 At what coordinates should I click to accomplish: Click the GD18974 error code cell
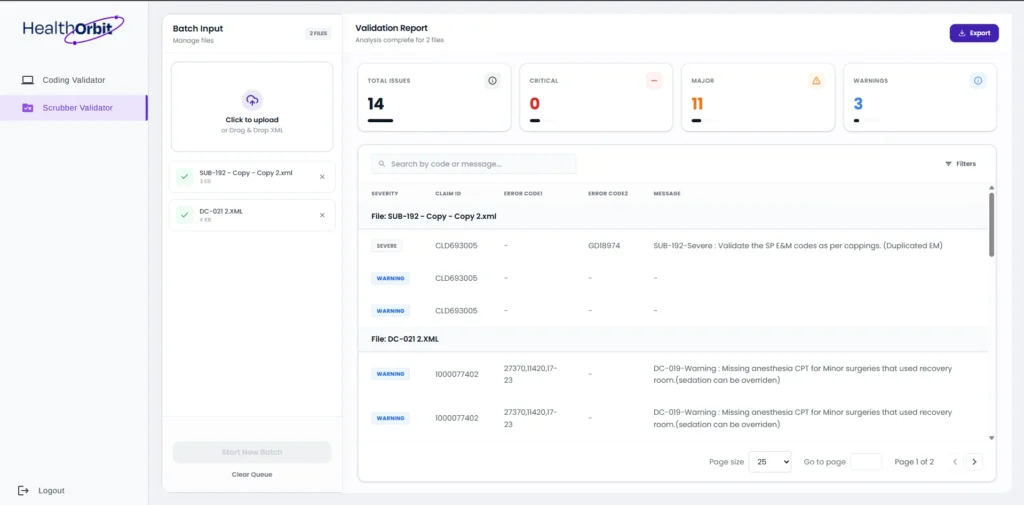point(604,246)
